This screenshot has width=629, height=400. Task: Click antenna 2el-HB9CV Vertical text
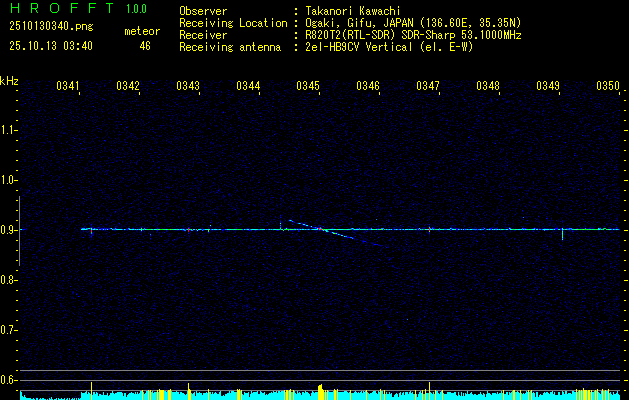[x=389, y=47]
